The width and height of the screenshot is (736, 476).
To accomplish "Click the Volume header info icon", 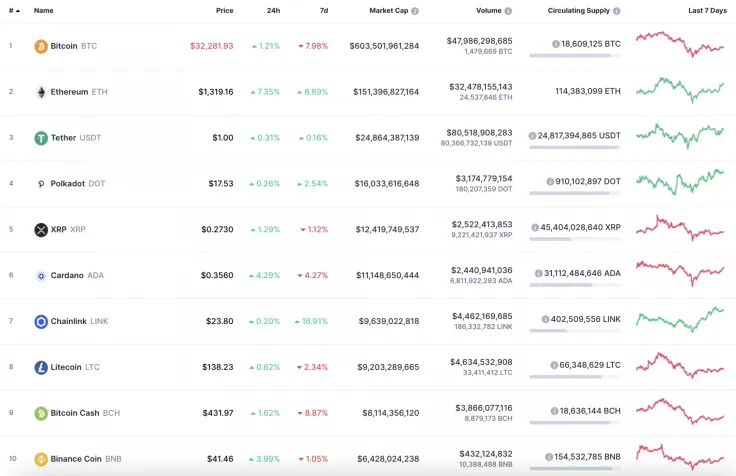I will (508, 11).
